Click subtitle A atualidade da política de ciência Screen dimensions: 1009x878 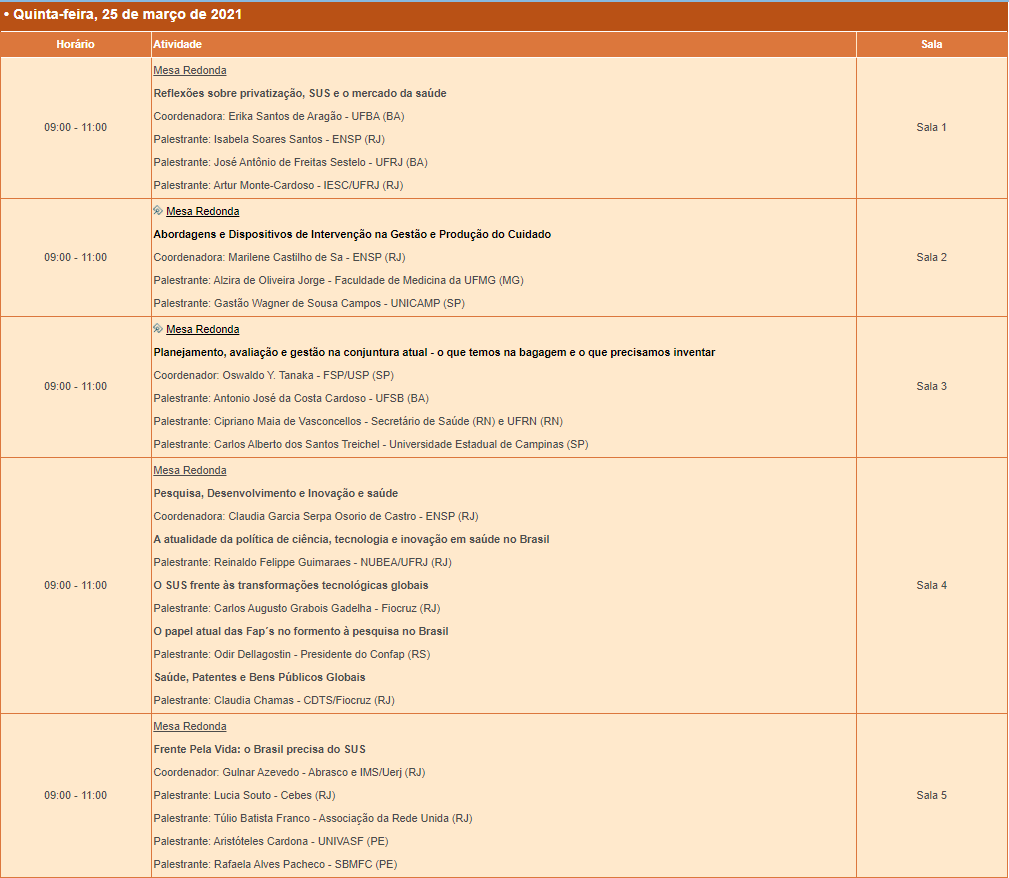click(351, 539)
